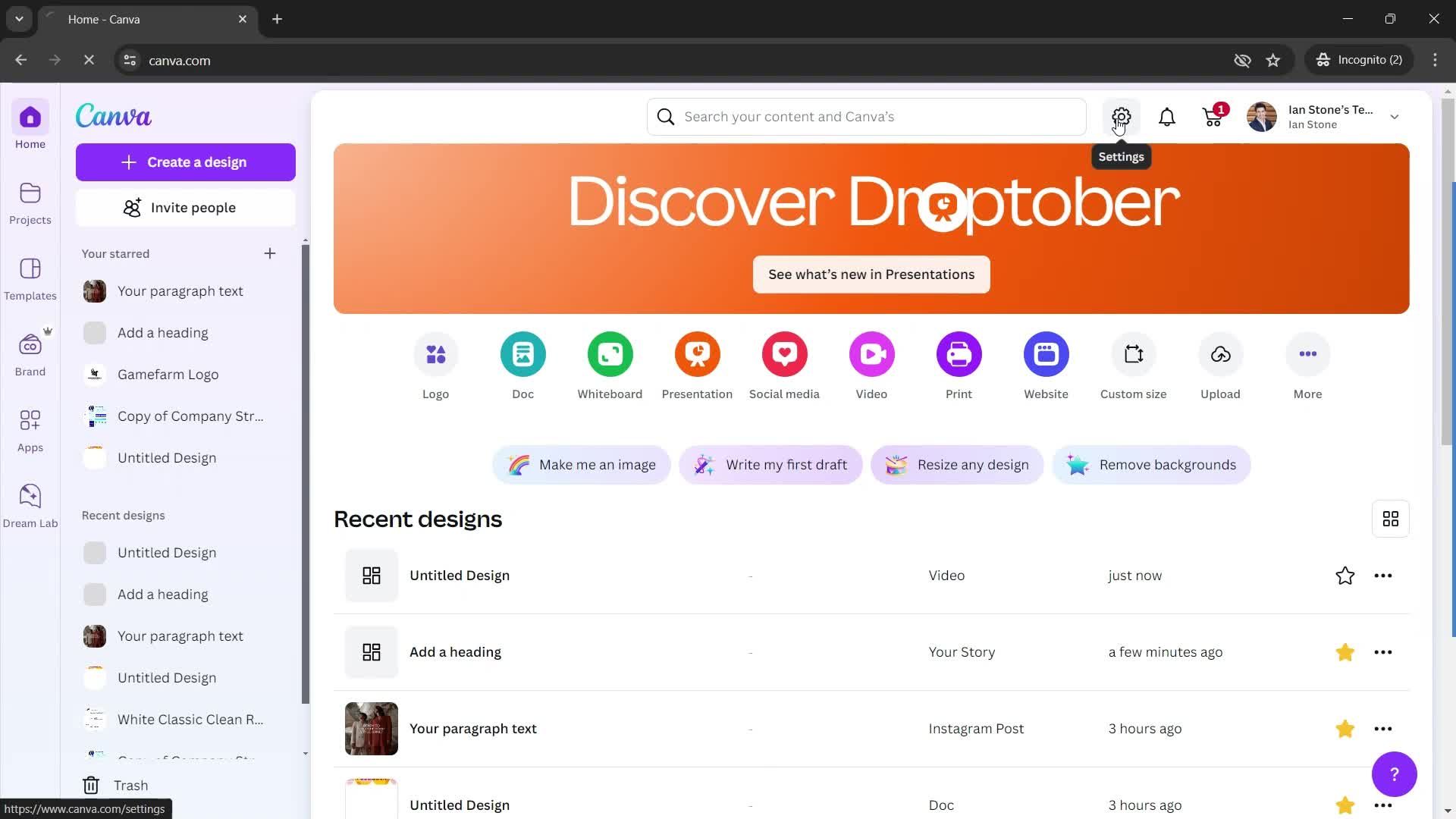Unstar the Your paragraph text row
This screenshot has width=1456, height=819.
[x=1345, y=729]
